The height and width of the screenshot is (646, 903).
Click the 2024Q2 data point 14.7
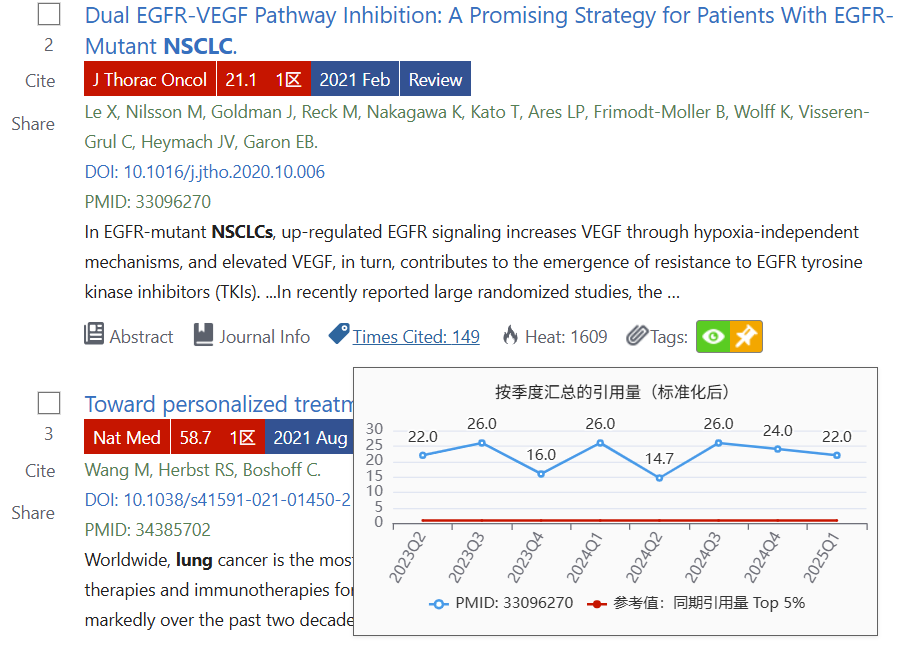(659, 478)
